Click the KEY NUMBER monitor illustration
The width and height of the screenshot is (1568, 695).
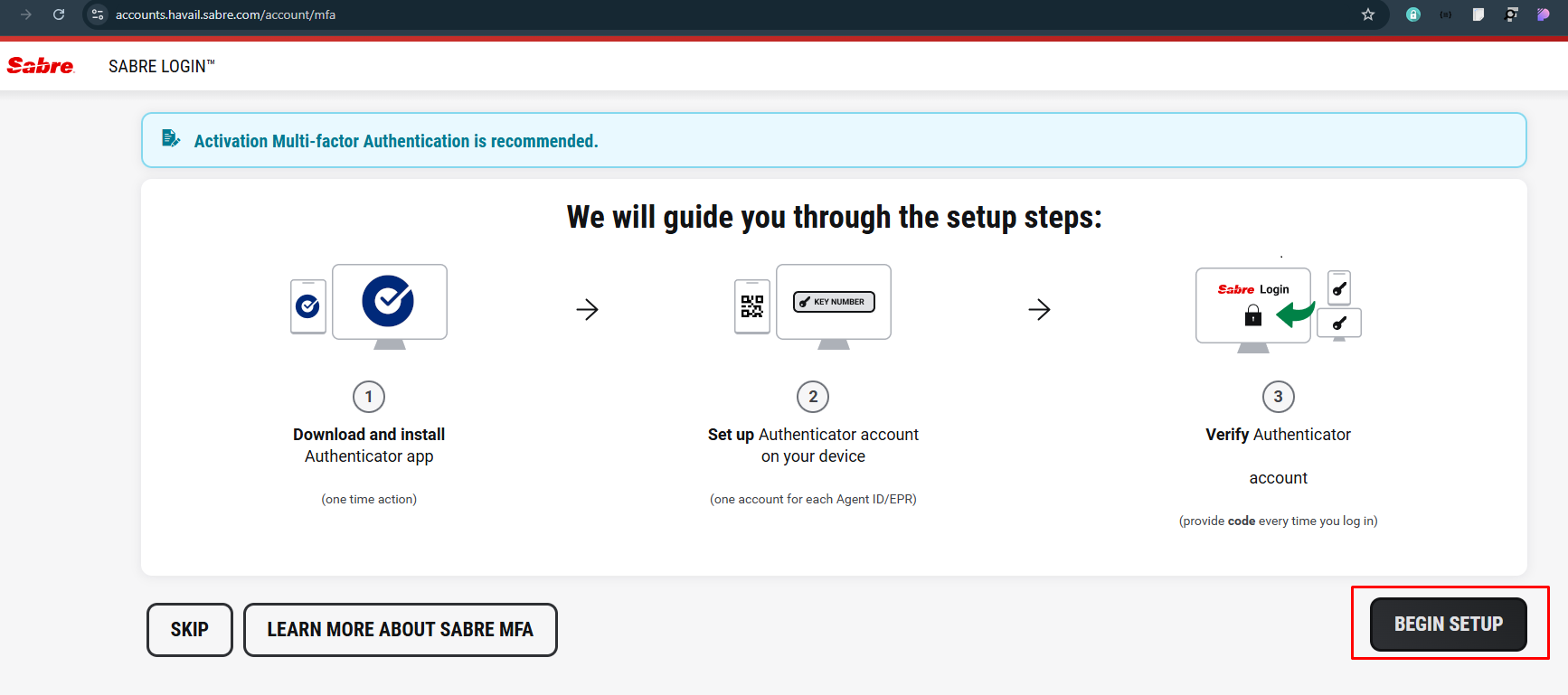point(834,302)
